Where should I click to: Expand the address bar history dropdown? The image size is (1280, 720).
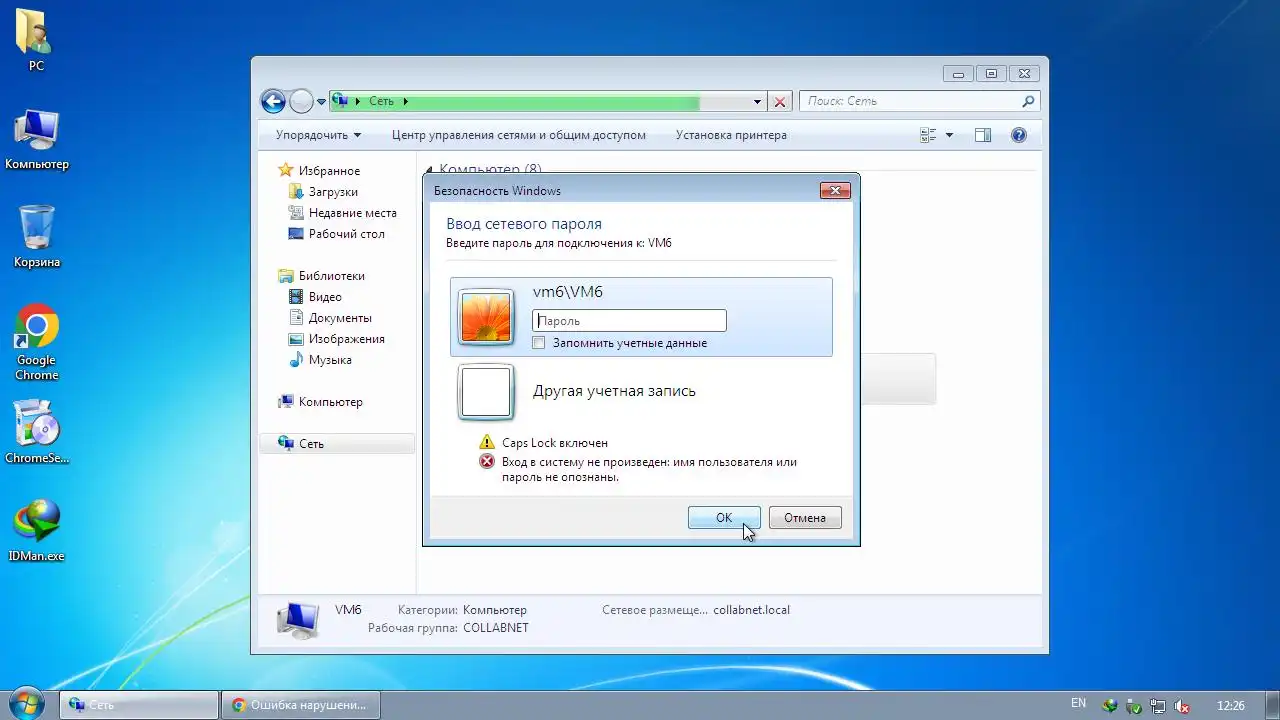click(757, 101)
